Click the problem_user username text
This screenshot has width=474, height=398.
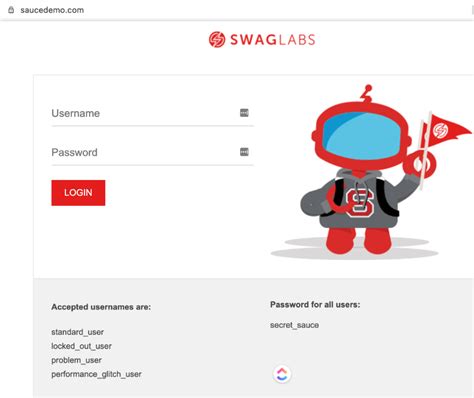point(76,360)
